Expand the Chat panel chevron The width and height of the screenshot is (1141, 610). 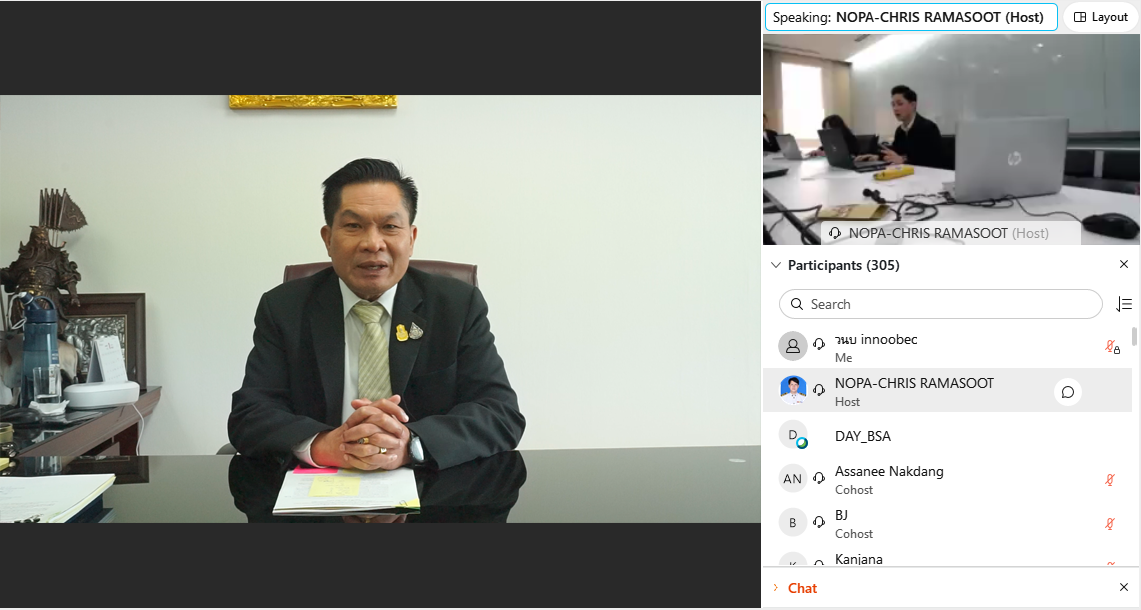tap(776, 588)
